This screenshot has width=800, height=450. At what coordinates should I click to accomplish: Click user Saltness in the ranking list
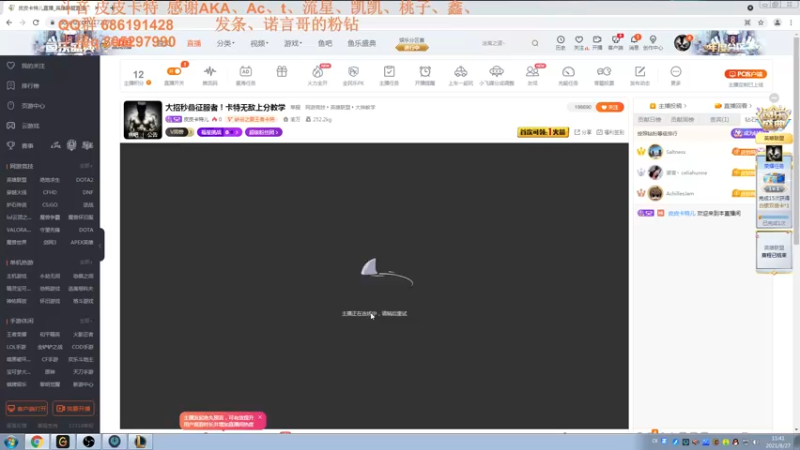coord(676,152)
